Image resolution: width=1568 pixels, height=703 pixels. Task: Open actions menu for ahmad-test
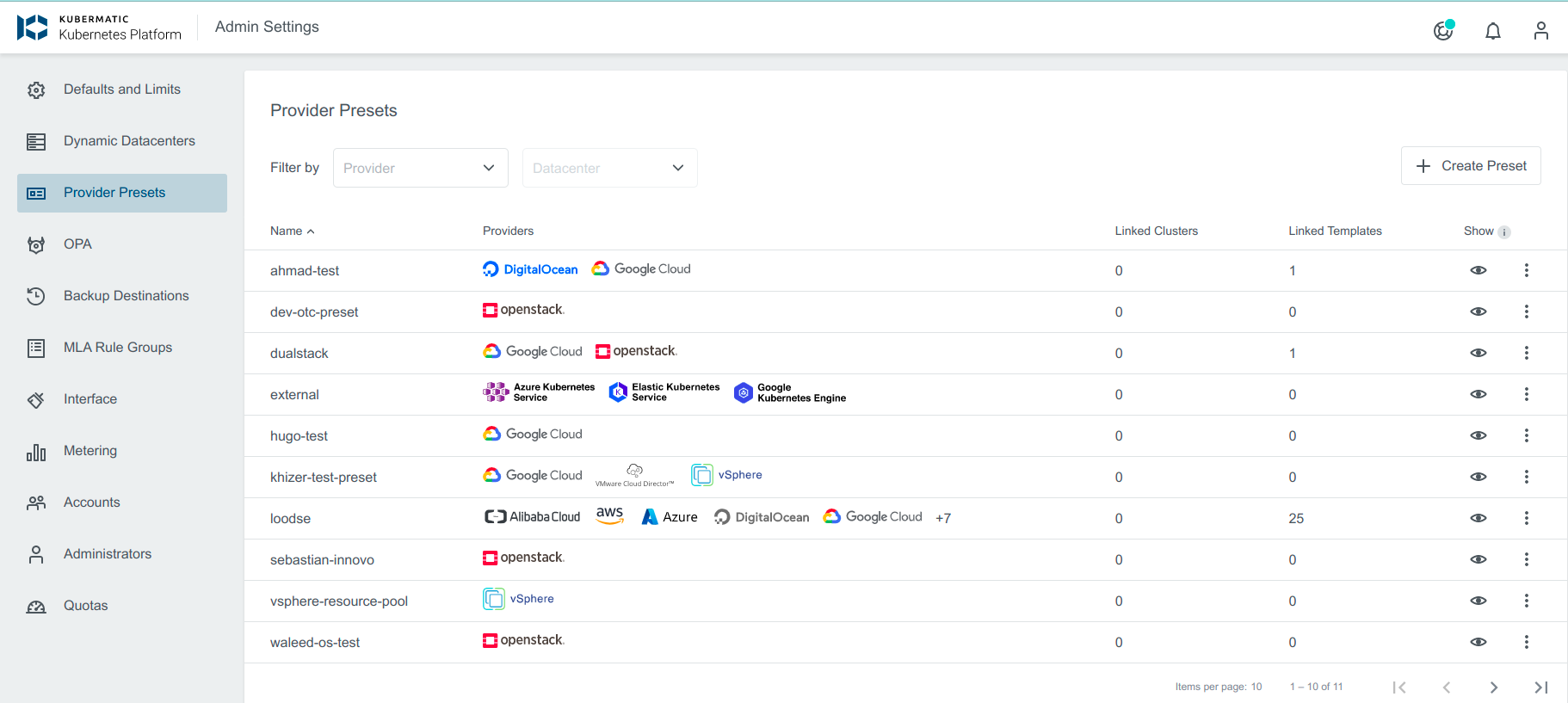click(x=1527, y=270)
